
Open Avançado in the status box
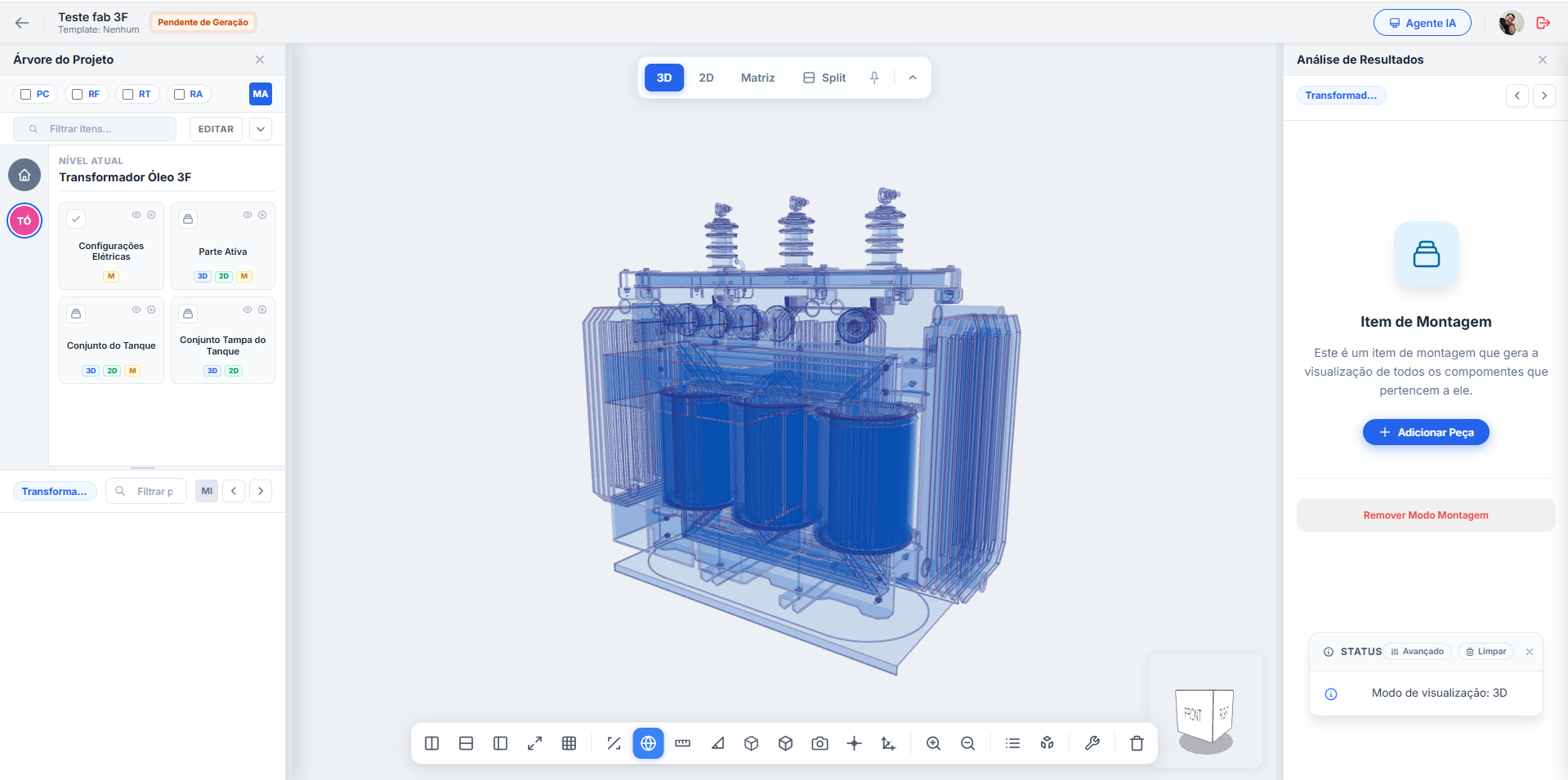[1418, 652]
